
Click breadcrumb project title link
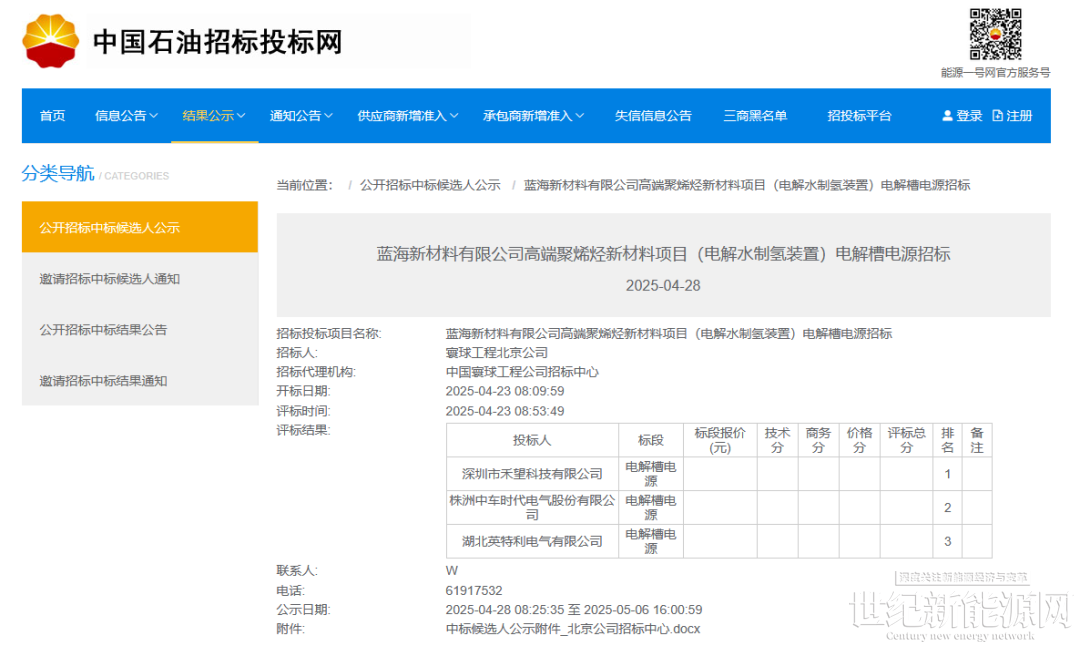(x=747, y=185)
